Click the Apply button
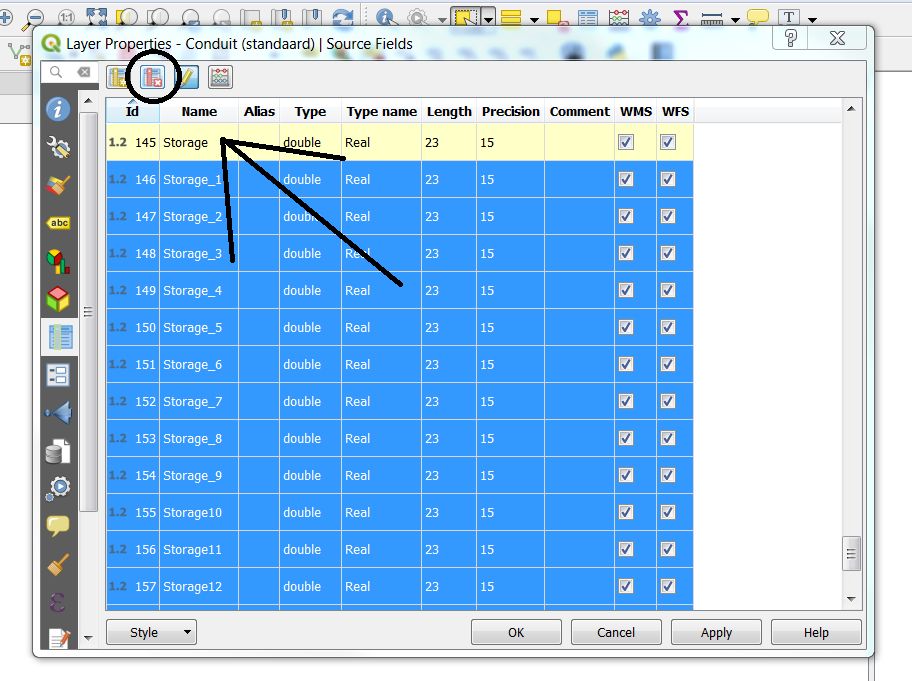 pyautogui.click(x=716, y=632)
